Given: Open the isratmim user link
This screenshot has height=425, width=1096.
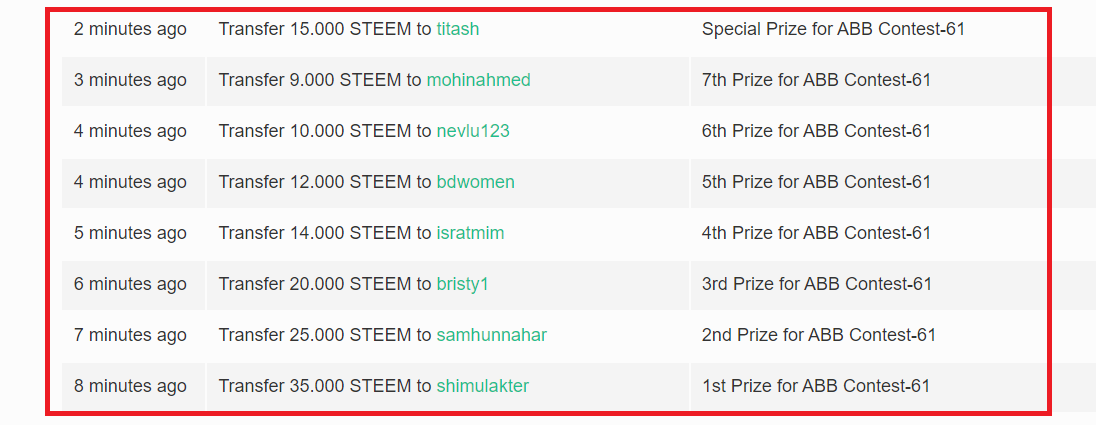Looking at the screenshot, I should click(470, 233).
